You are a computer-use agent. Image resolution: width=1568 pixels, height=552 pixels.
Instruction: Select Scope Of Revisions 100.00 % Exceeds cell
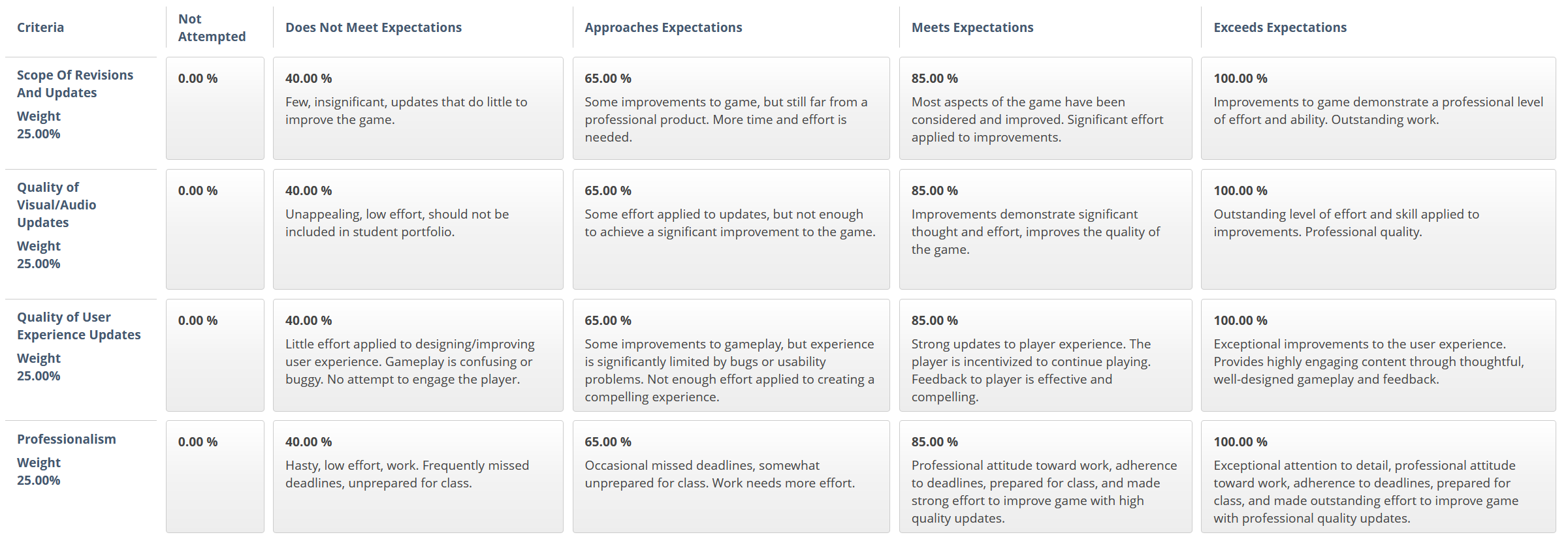[x=1378, y=108]
